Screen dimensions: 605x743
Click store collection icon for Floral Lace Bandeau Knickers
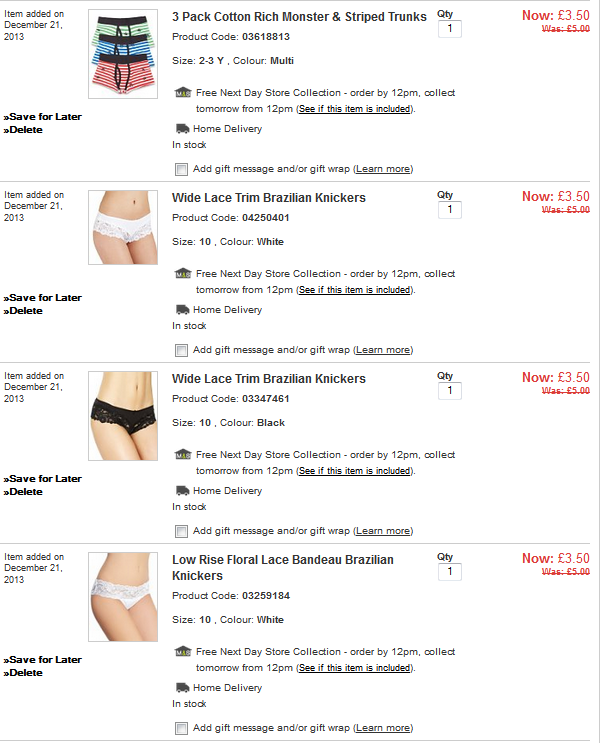tap(183, 652)
